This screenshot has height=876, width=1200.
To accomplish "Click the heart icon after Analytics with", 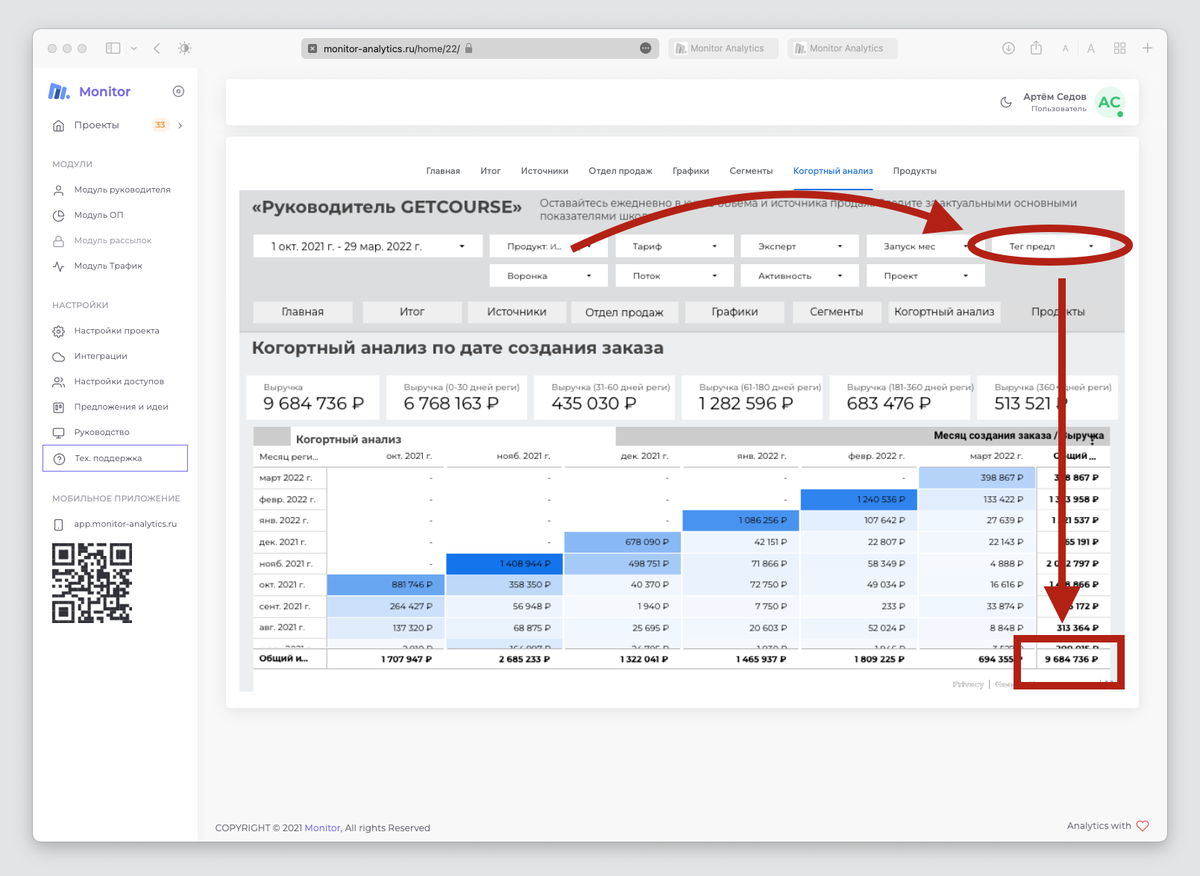I will [1143, 826].
